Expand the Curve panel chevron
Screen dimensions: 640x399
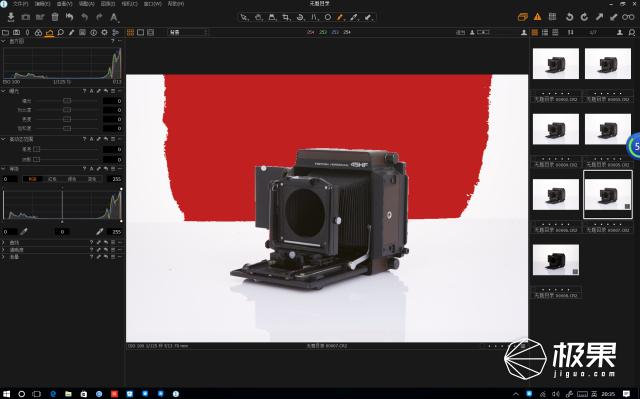[4, 242]
